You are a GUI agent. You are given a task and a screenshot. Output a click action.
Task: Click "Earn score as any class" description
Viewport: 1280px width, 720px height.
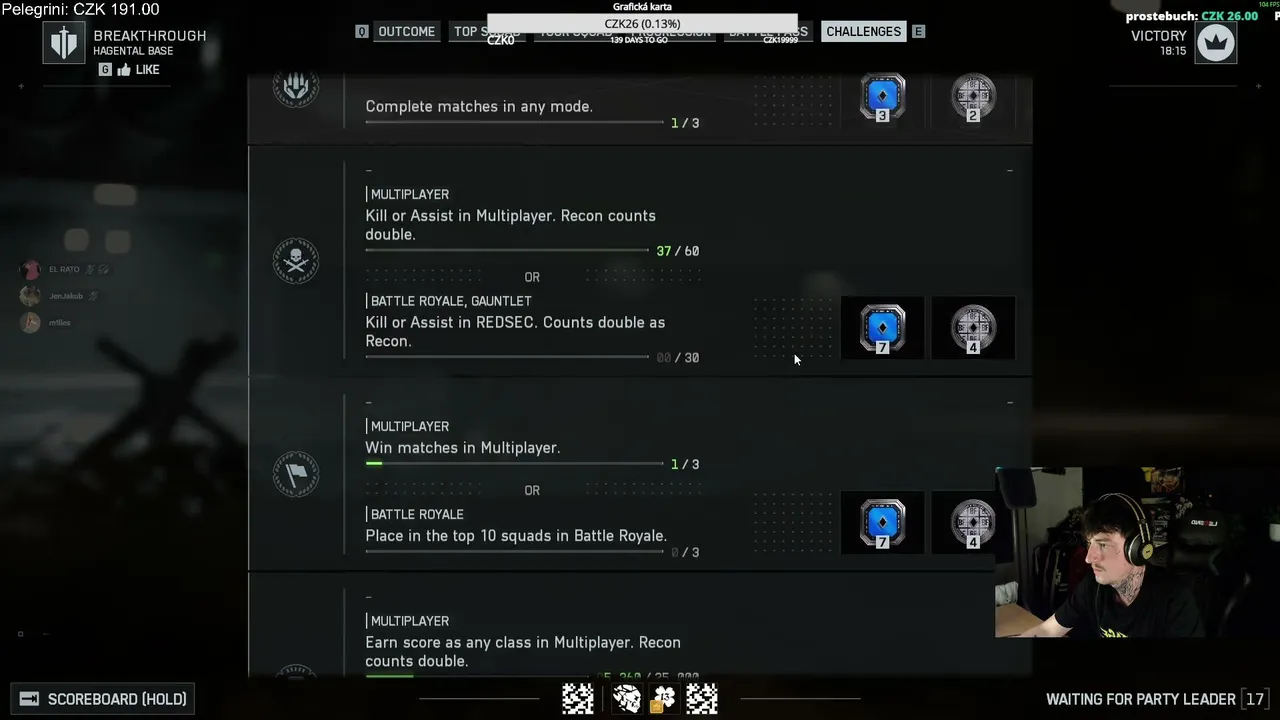pos(523,652)
